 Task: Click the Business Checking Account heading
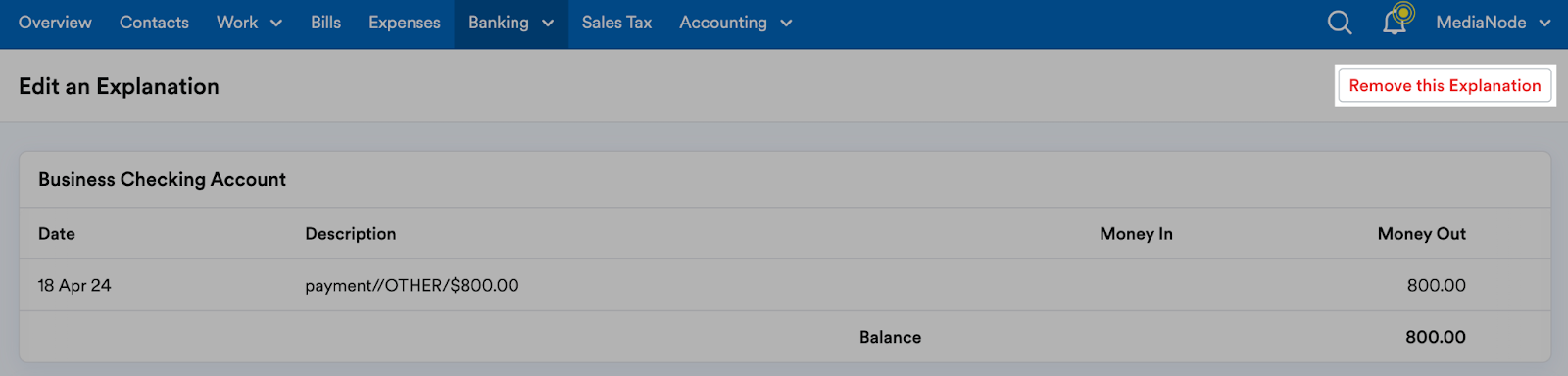162,180
